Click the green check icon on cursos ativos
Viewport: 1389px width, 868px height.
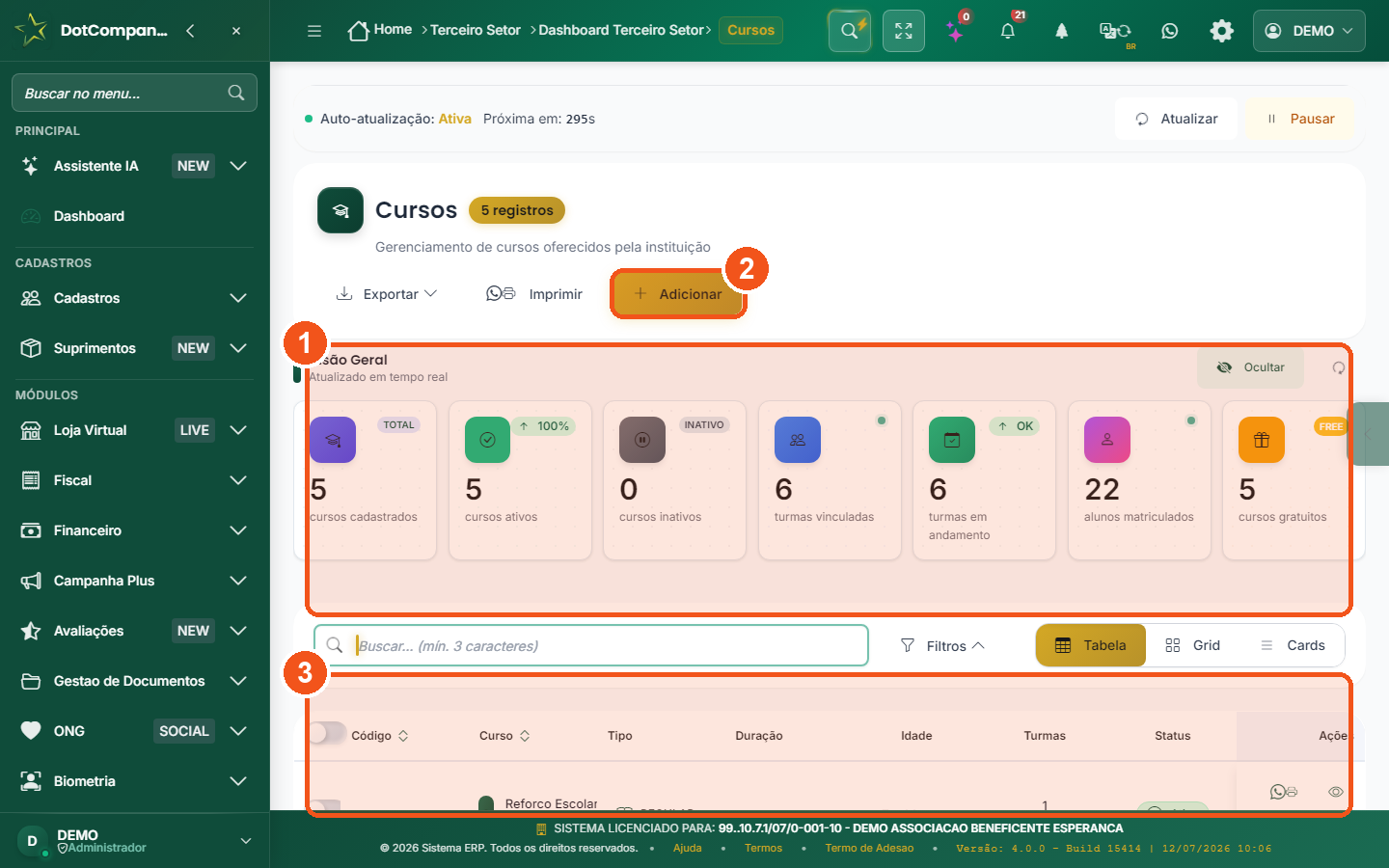pos(488,440)
